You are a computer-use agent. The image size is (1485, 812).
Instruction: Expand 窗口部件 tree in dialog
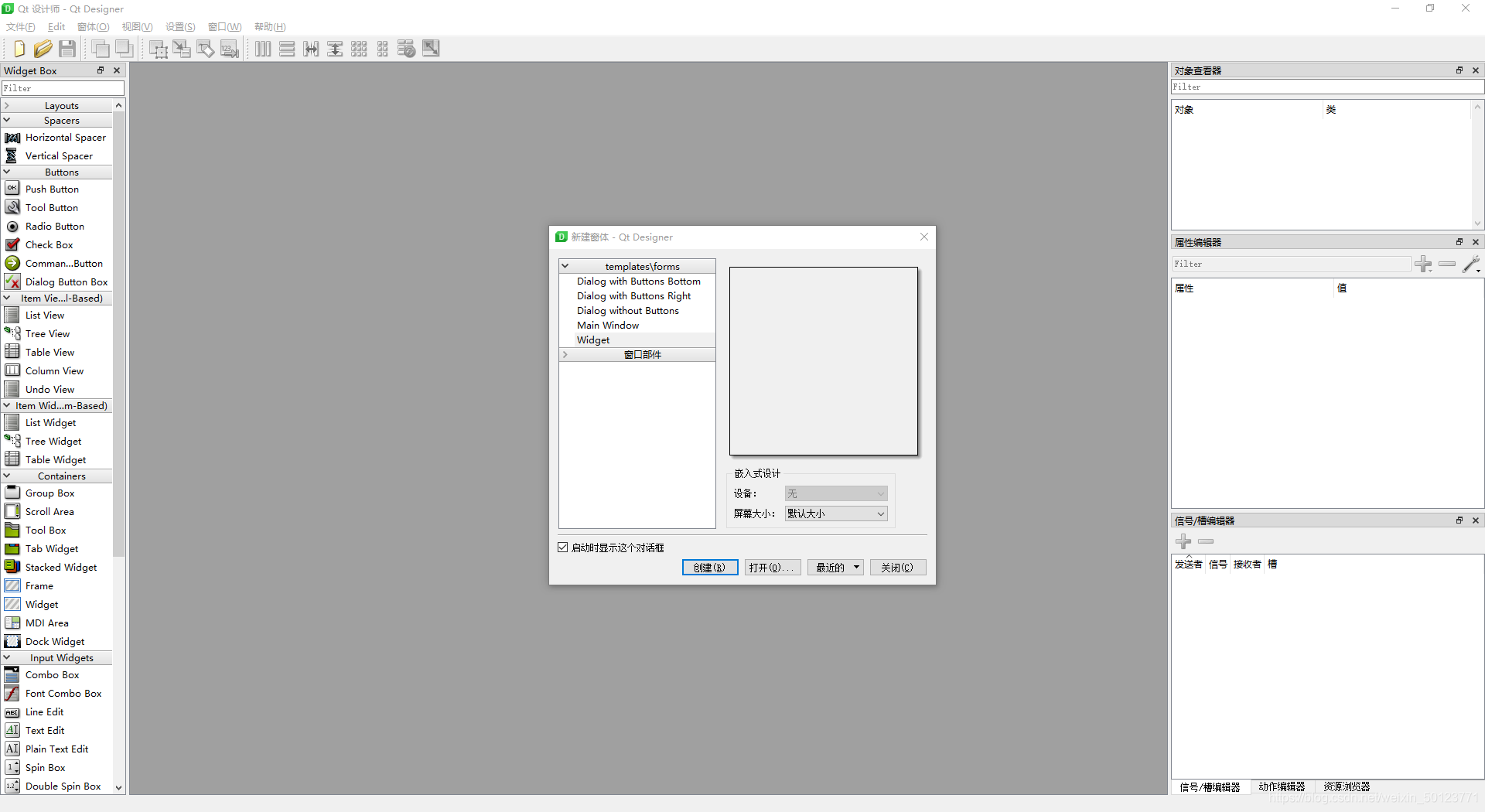(x=565, y=354)
